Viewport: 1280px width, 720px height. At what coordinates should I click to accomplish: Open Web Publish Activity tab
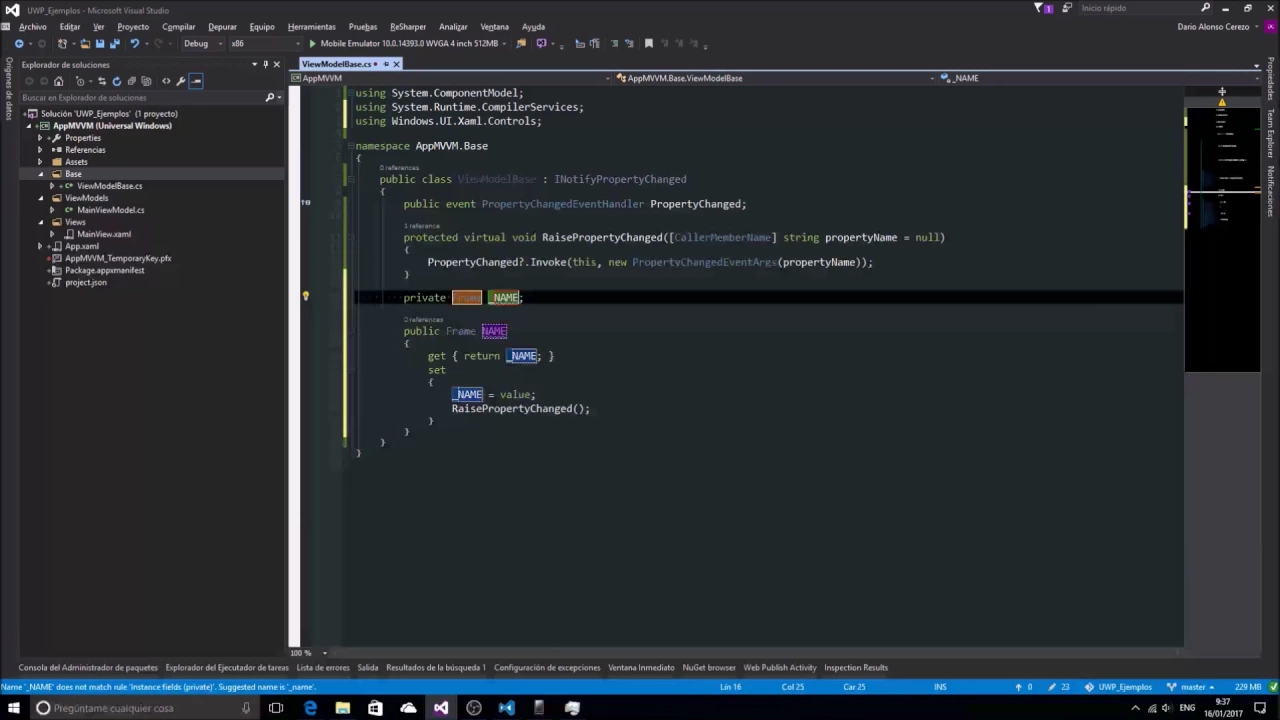[780, 668]
